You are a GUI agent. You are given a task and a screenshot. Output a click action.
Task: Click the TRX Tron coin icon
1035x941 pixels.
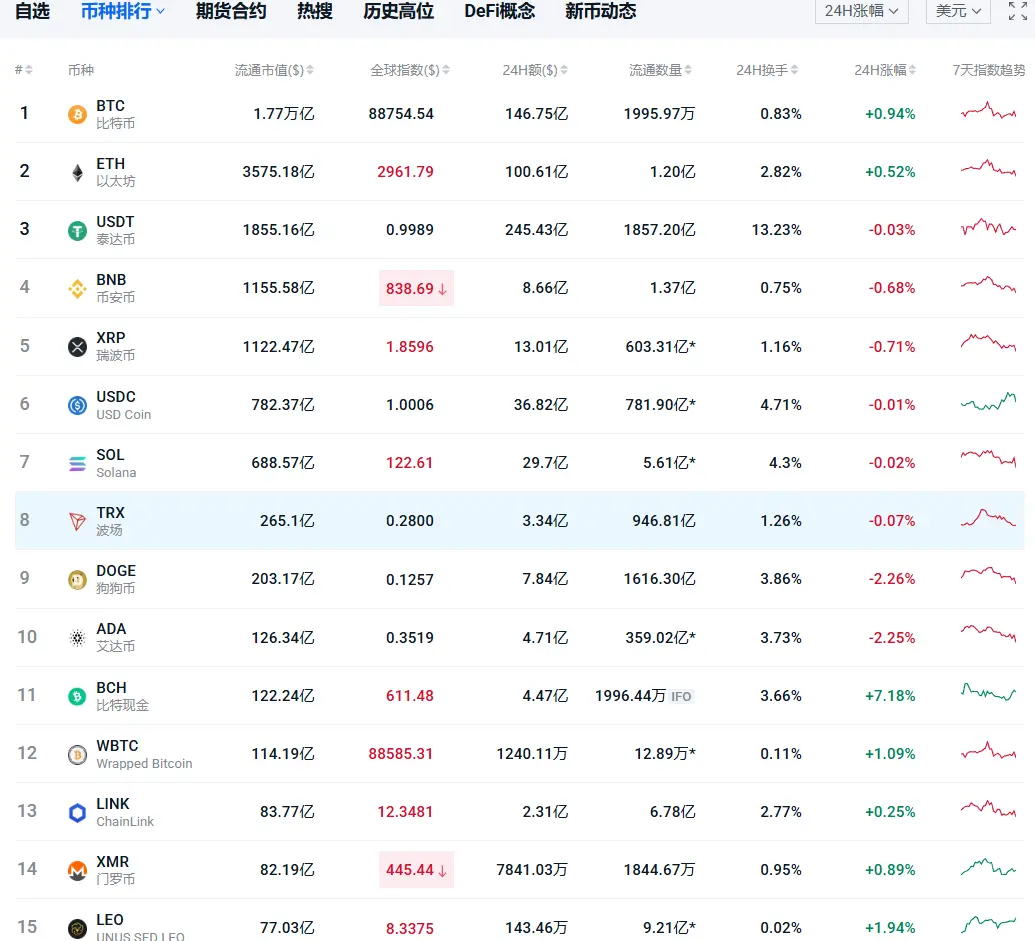pyautogui.click(x=77, y=521)
